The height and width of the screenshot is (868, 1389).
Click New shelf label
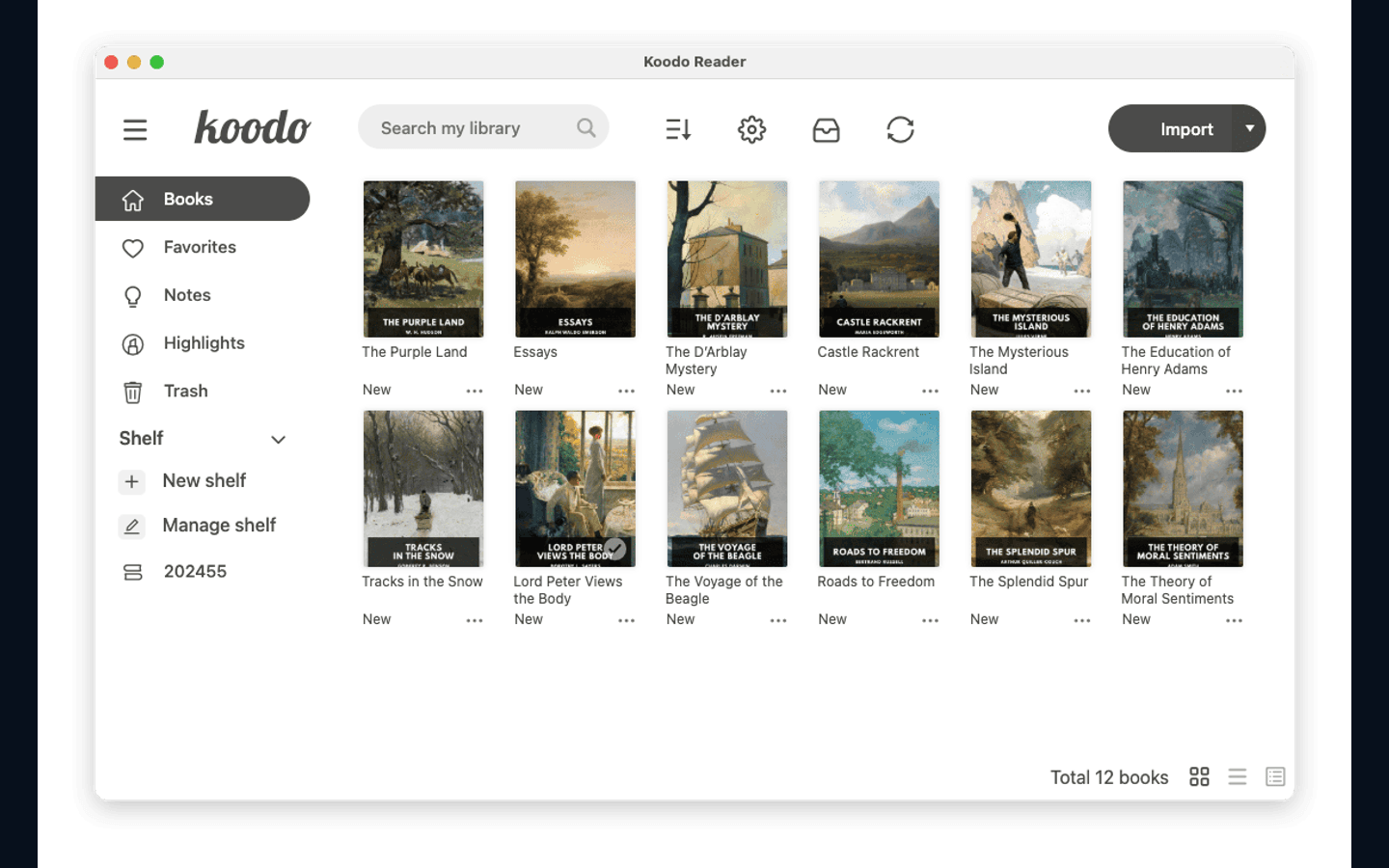pos(204,480)
